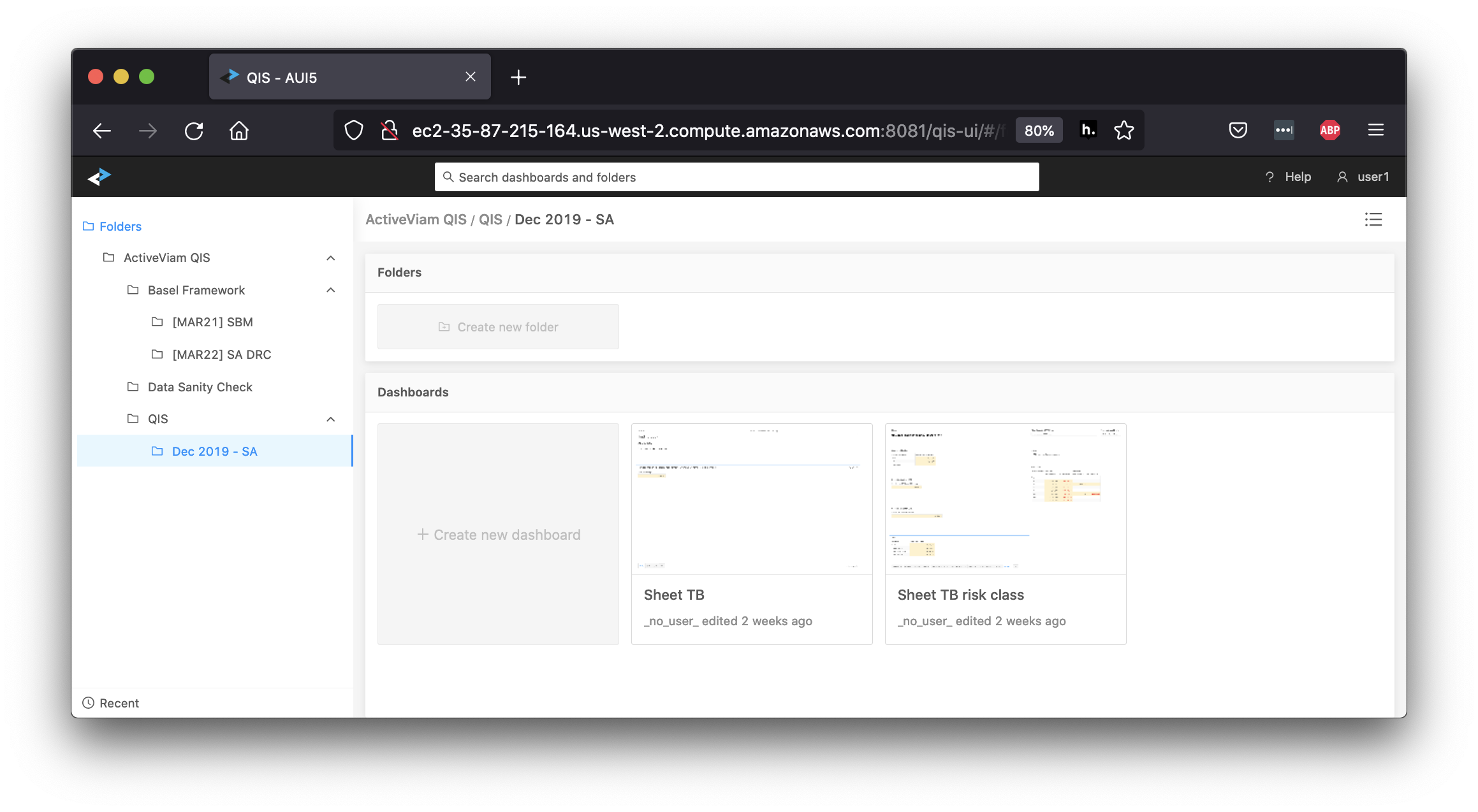Screen dimensions: 1478x812
Task: Click the browser extensions icon (h.)
Action: point(1088,130)
